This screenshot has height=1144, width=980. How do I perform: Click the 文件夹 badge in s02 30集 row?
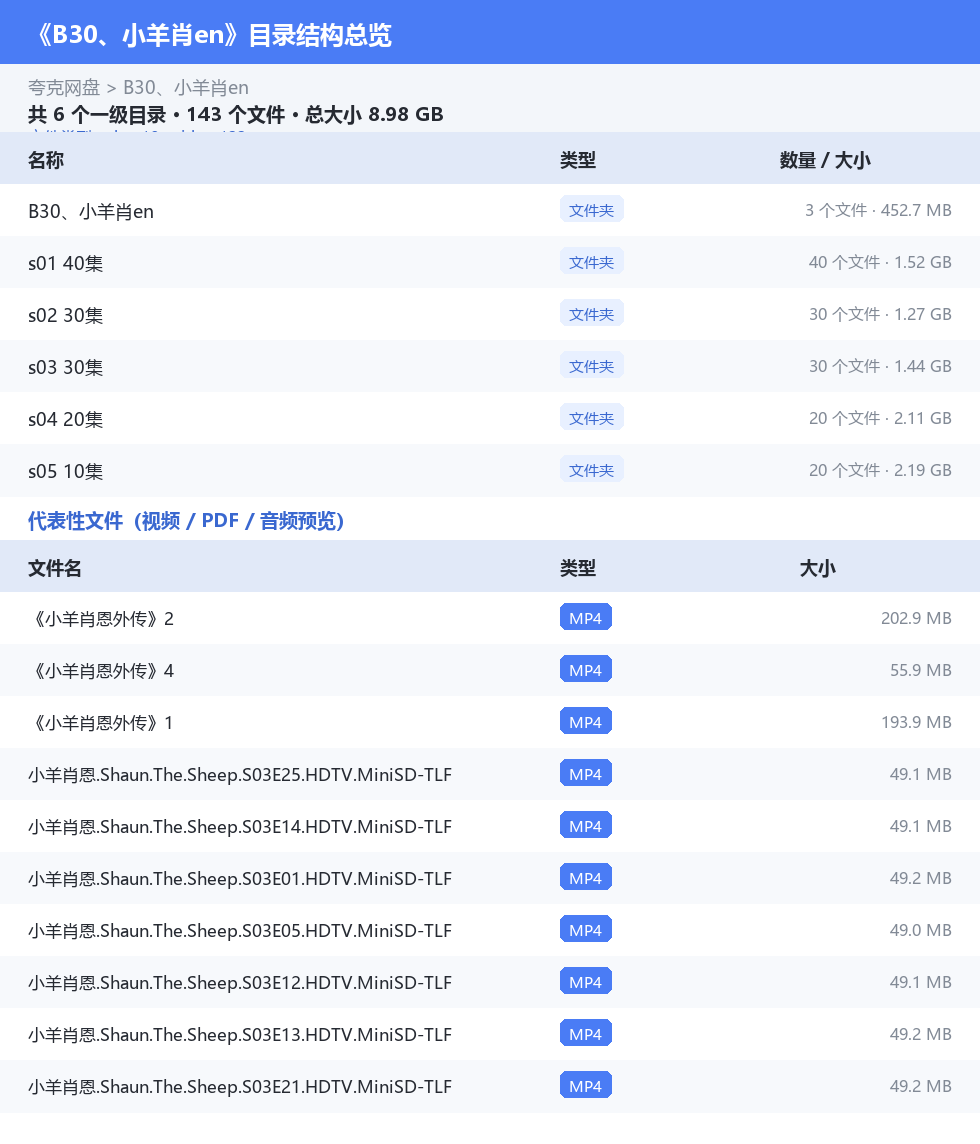pyautogui.click(x=592, y=314)
